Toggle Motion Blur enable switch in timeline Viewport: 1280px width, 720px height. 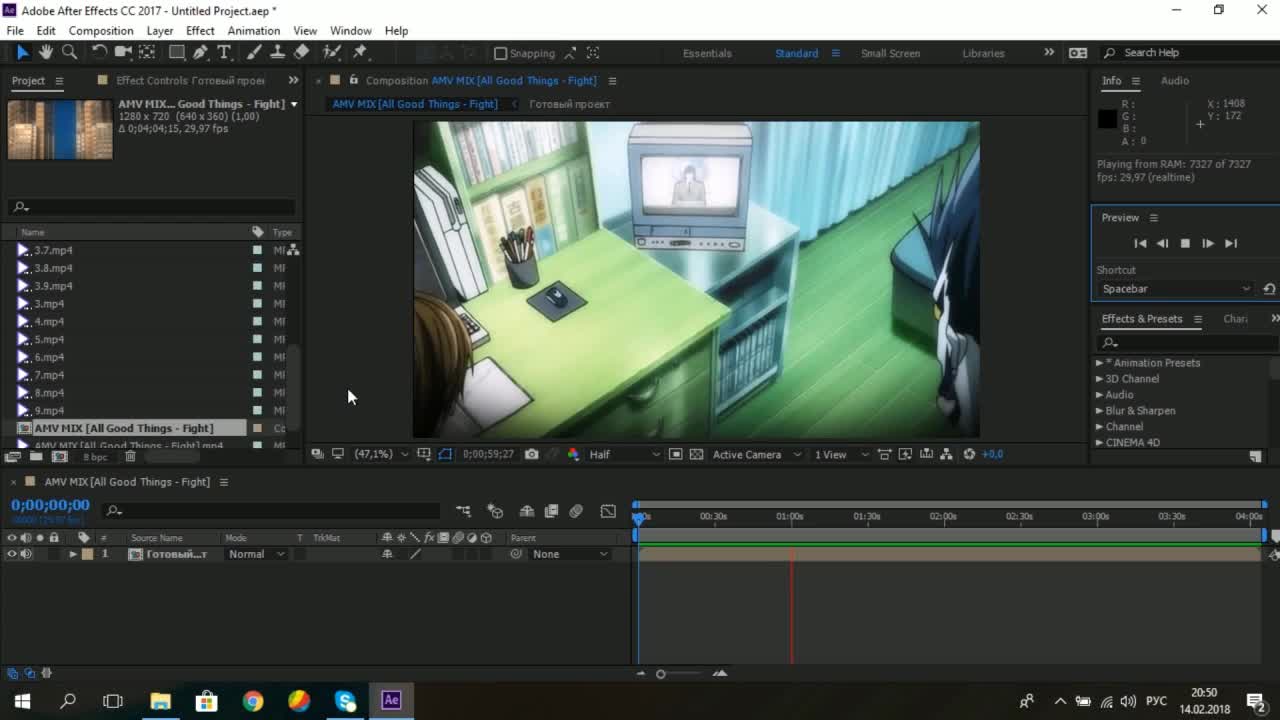(576, 511)
